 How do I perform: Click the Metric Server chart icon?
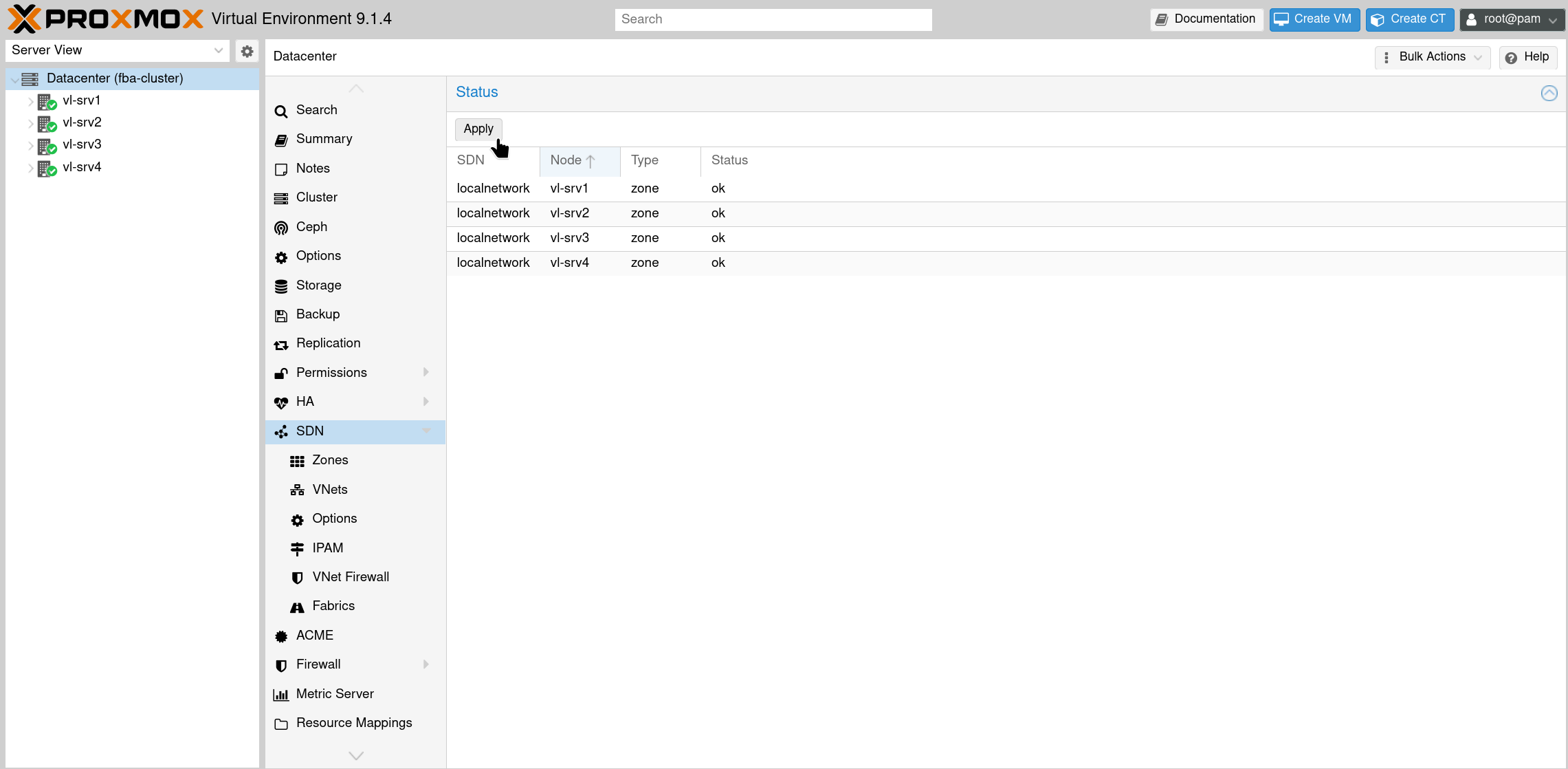[281, 695]
